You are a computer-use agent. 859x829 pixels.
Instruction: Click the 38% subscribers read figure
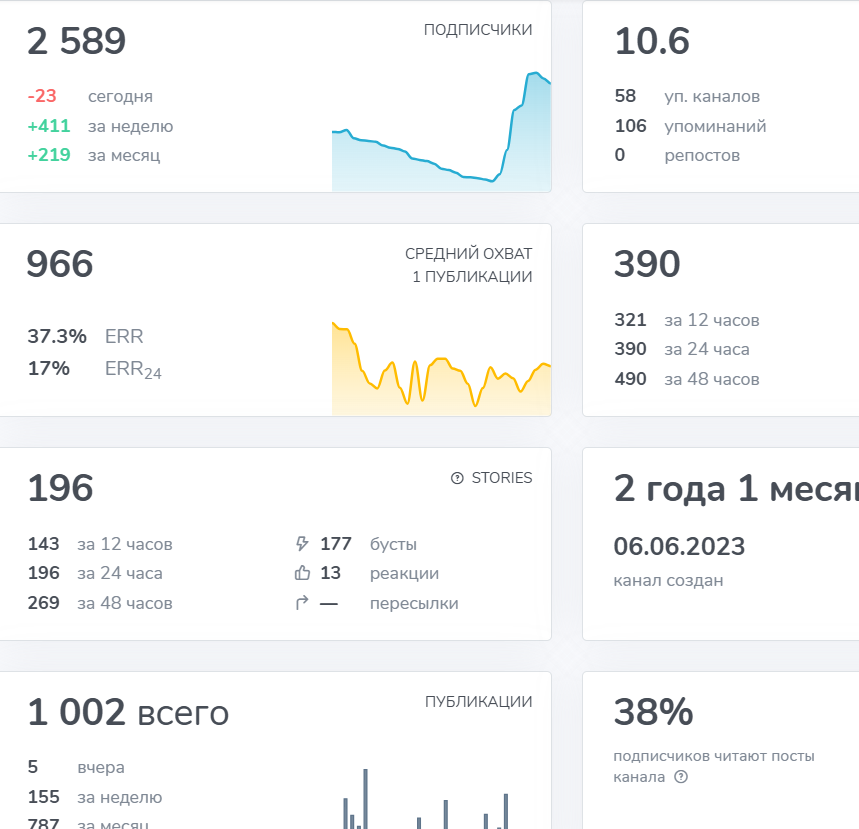[654, 712]
